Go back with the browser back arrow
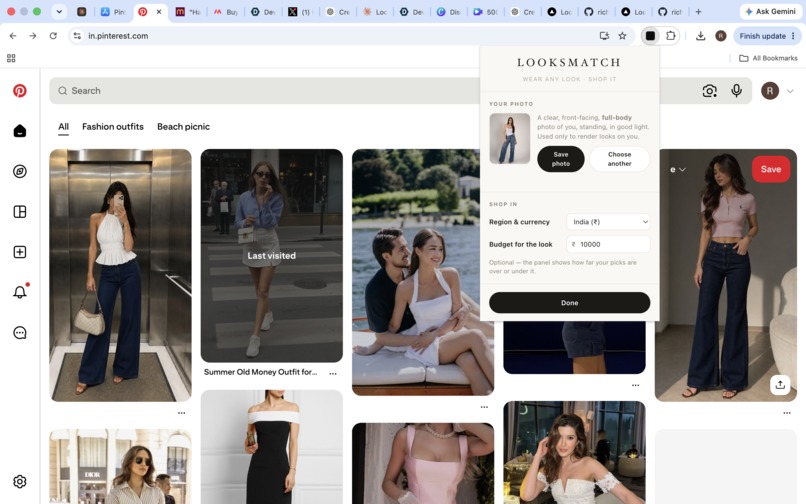This screenshot has height=504, width=806. [x=13, y=35]
